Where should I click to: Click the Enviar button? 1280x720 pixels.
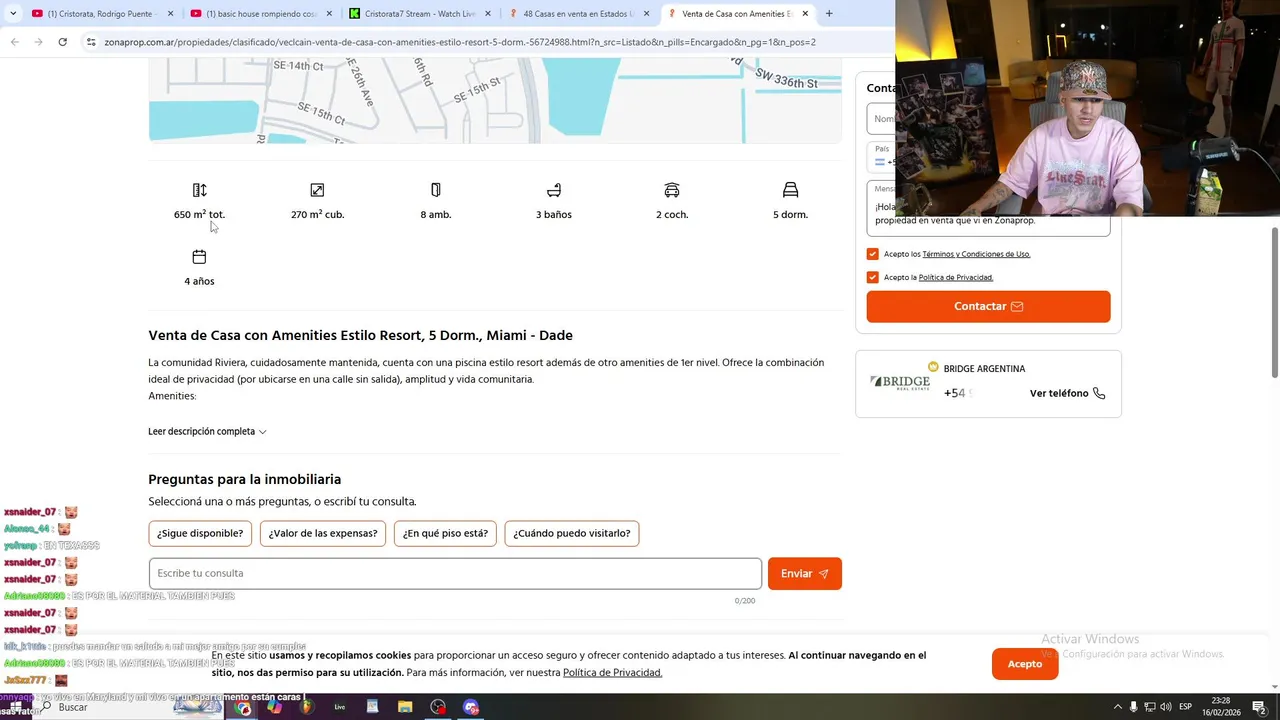805,573
